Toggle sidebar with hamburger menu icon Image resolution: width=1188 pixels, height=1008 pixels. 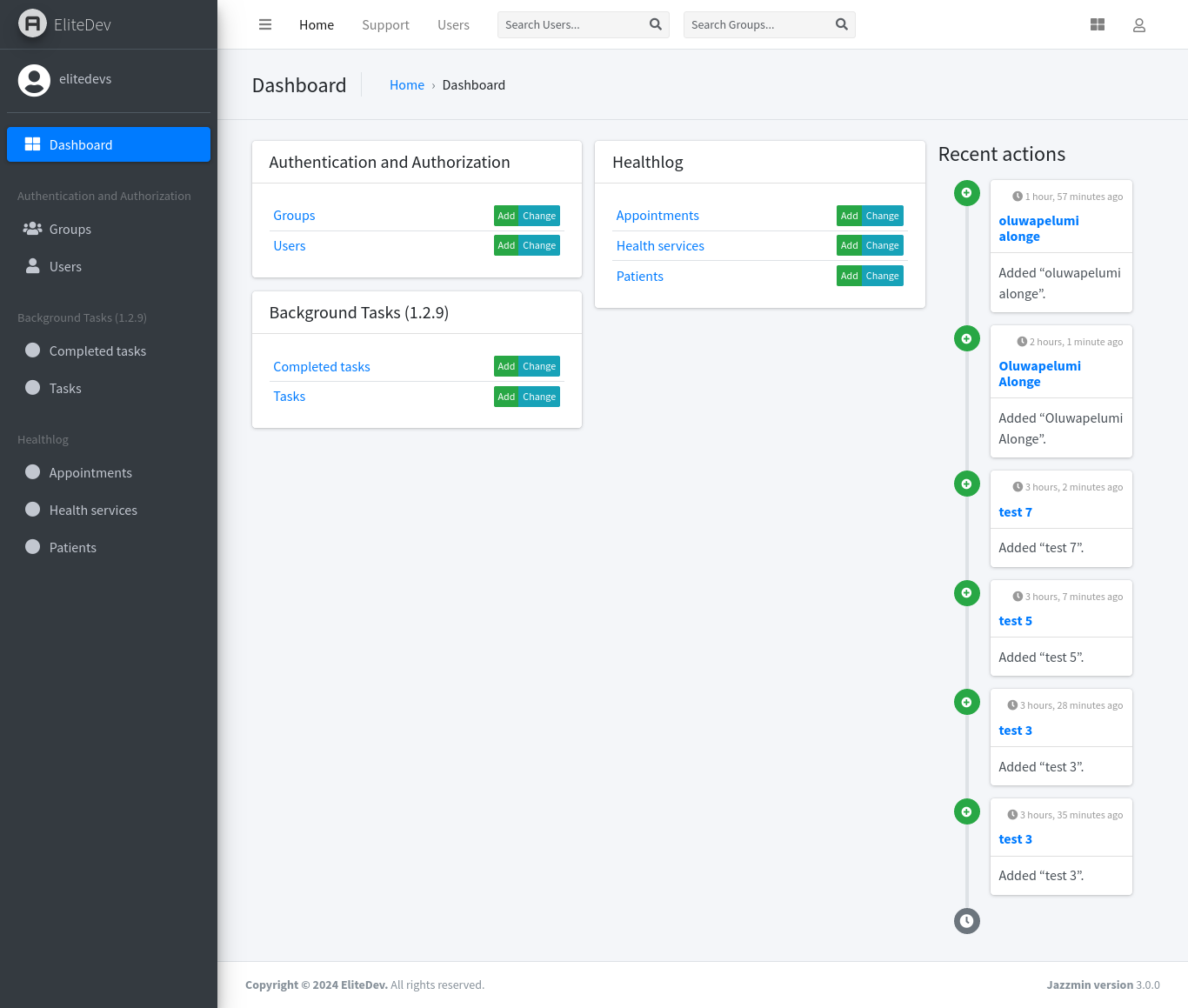[265, 24]
